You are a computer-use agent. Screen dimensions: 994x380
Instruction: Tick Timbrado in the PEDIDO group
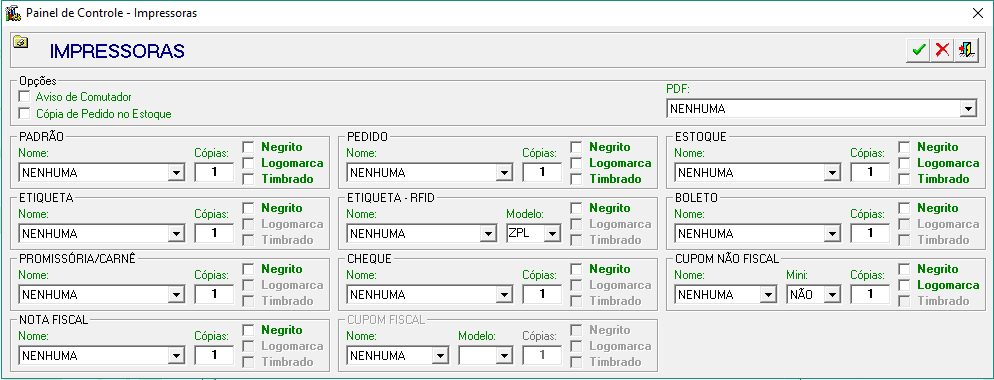576,179
